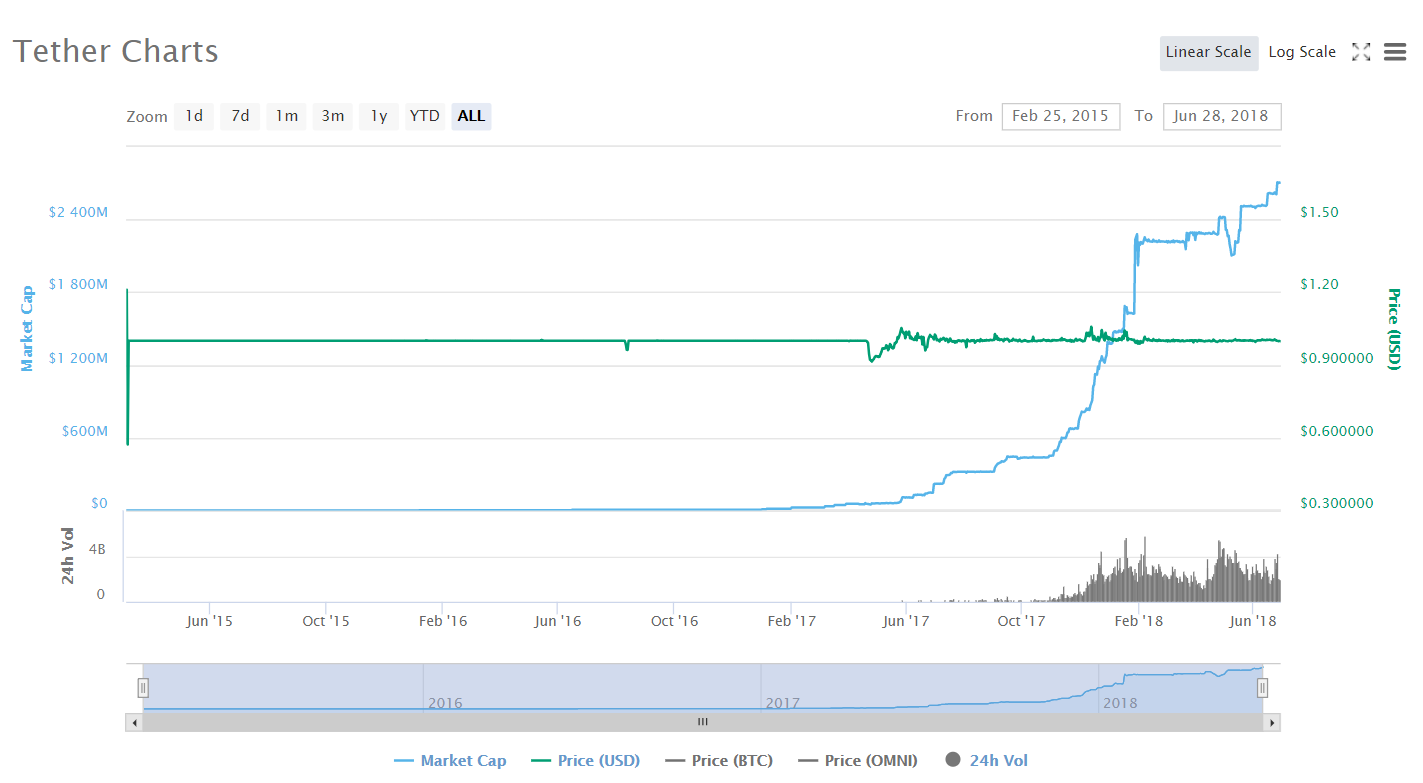1423x783 pixels.
Task: Click the $1.50 price axis label
Action: (x=1319, y=213)
